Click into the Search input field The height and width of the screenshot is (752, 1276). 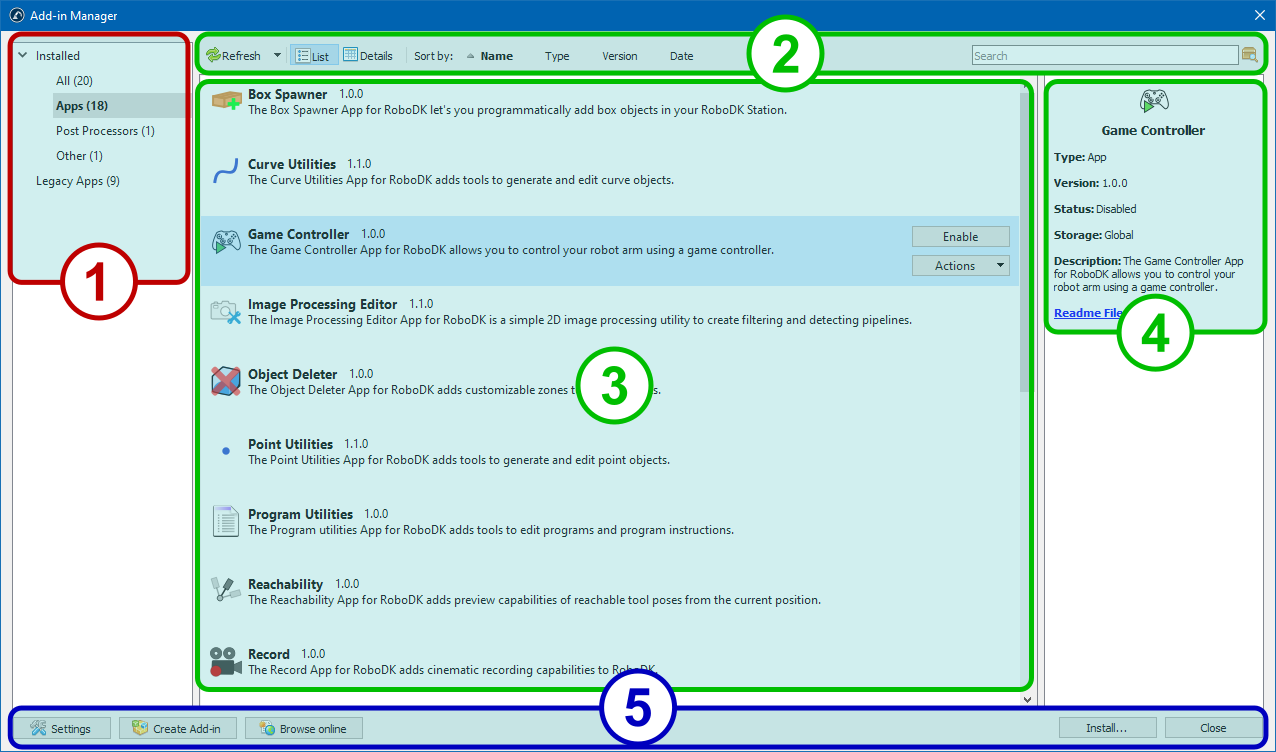pyautogui.click(x=1104, y=56)
